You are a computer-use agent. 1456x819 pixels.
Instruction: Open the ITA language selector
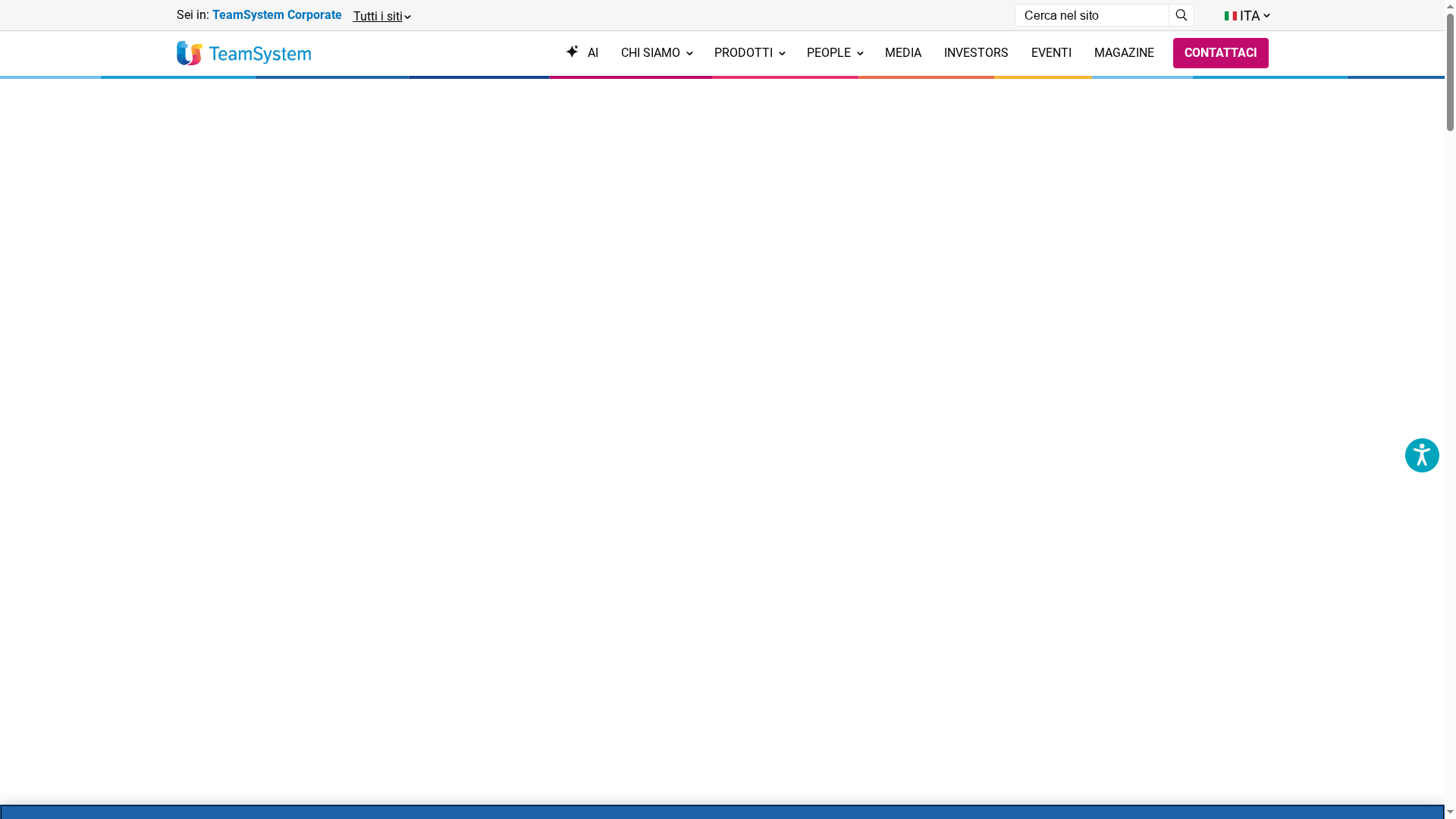1250,16
